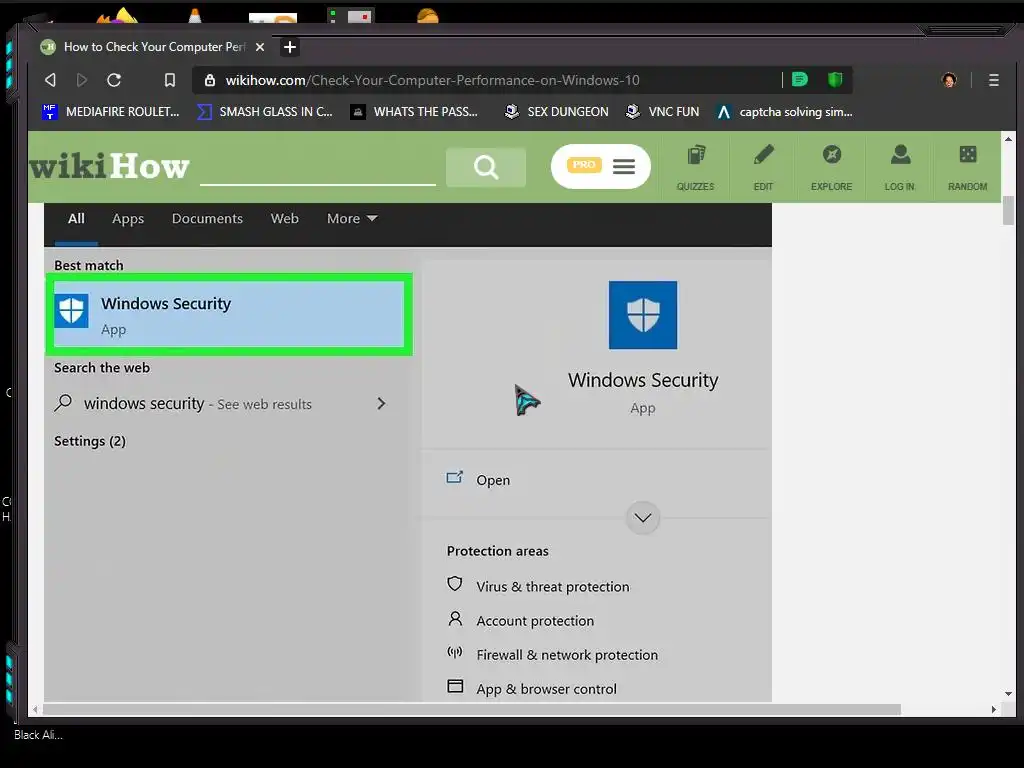This screenshot has width=1024, height=768.
Task: Click the Windows Security shield icon in best match
Action: (x=71, y=310)
